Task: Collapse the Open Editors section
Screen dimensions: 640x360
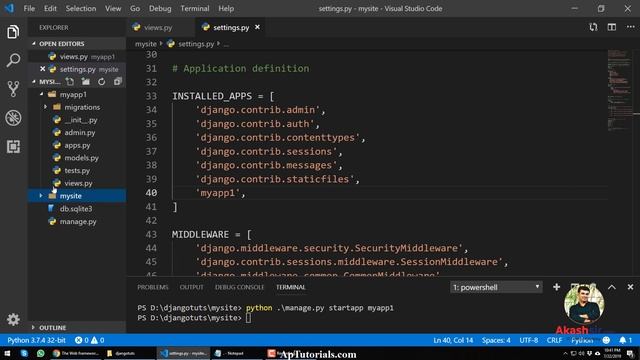Action: tap(34, 43)
